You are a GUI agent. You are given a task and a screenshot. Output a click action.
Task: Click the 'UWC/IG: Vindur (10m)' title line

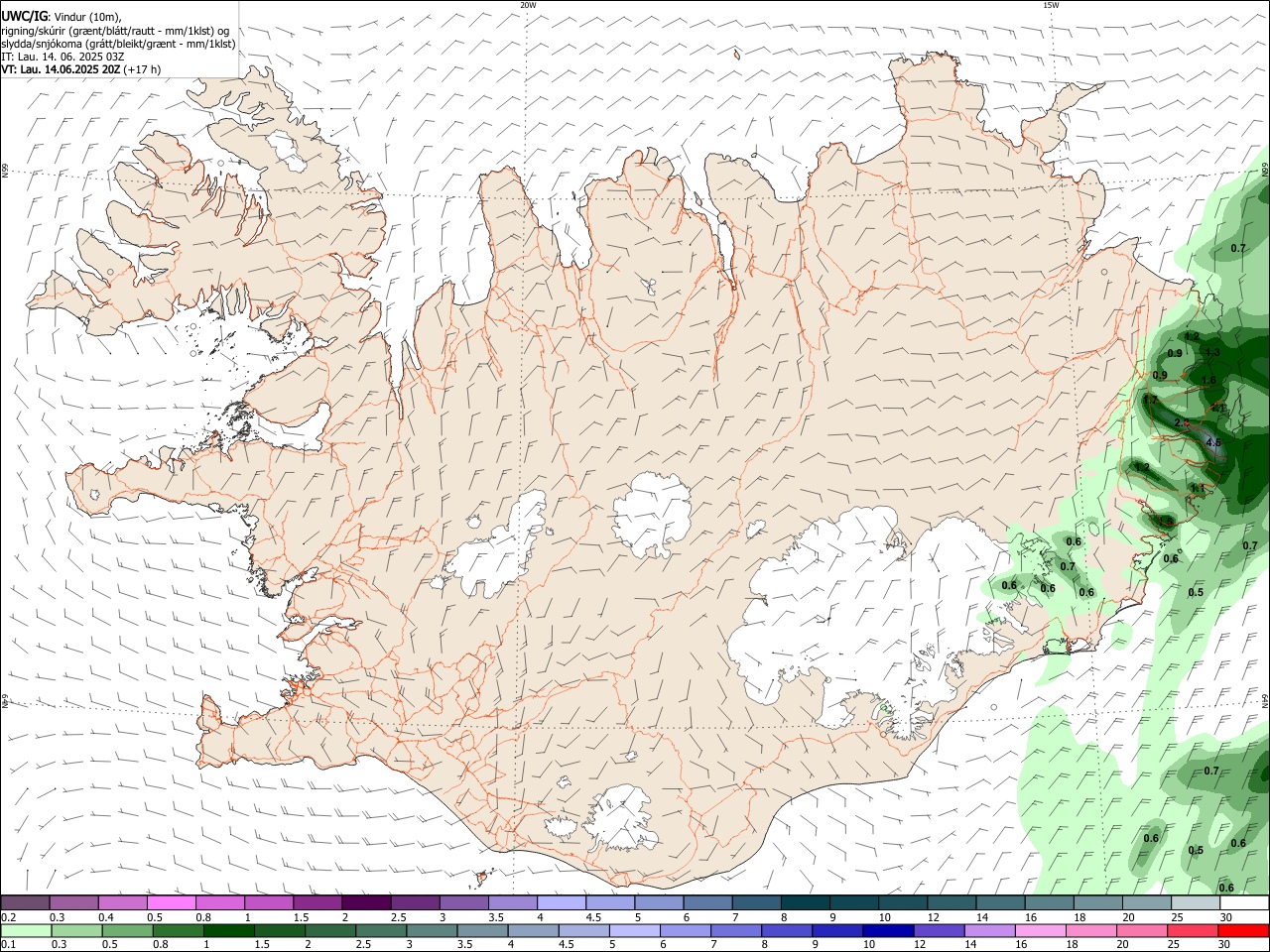click(62, 17)
